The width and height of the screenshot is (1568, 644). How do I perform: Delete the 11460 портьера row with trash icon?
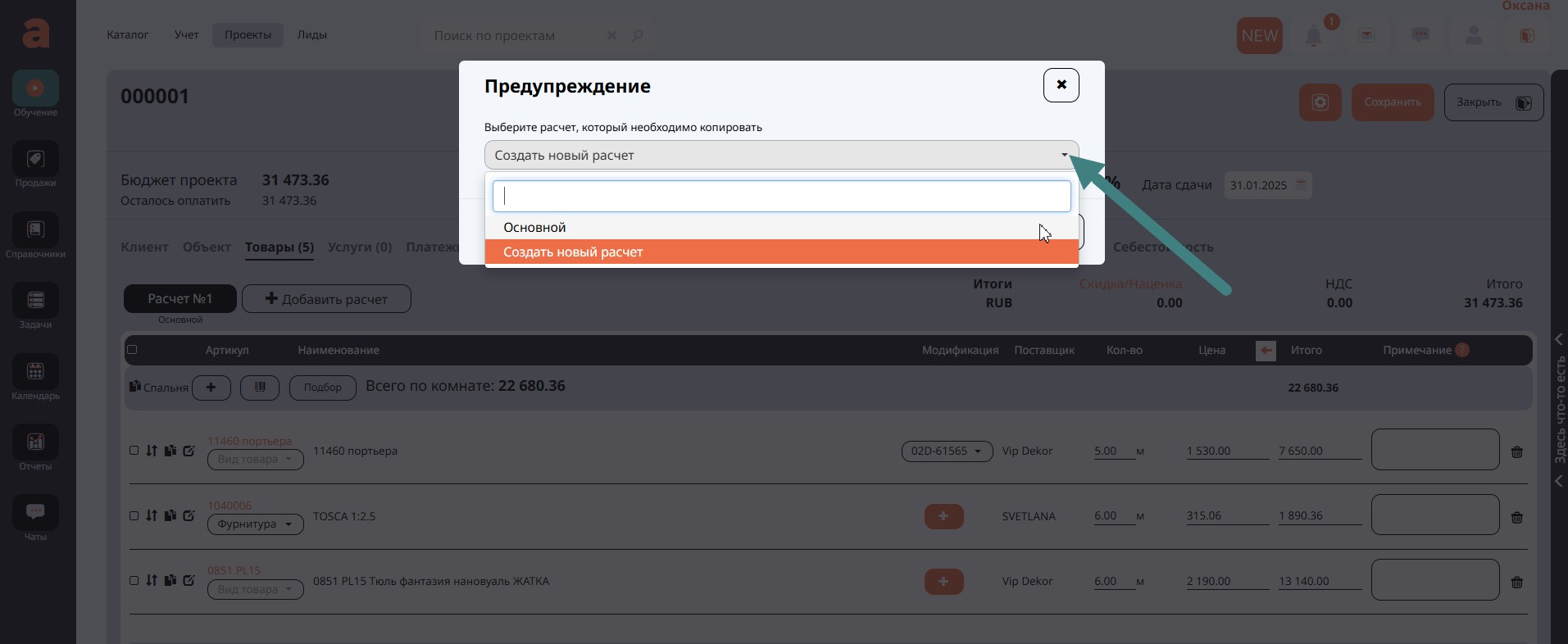coord(1516,452)
